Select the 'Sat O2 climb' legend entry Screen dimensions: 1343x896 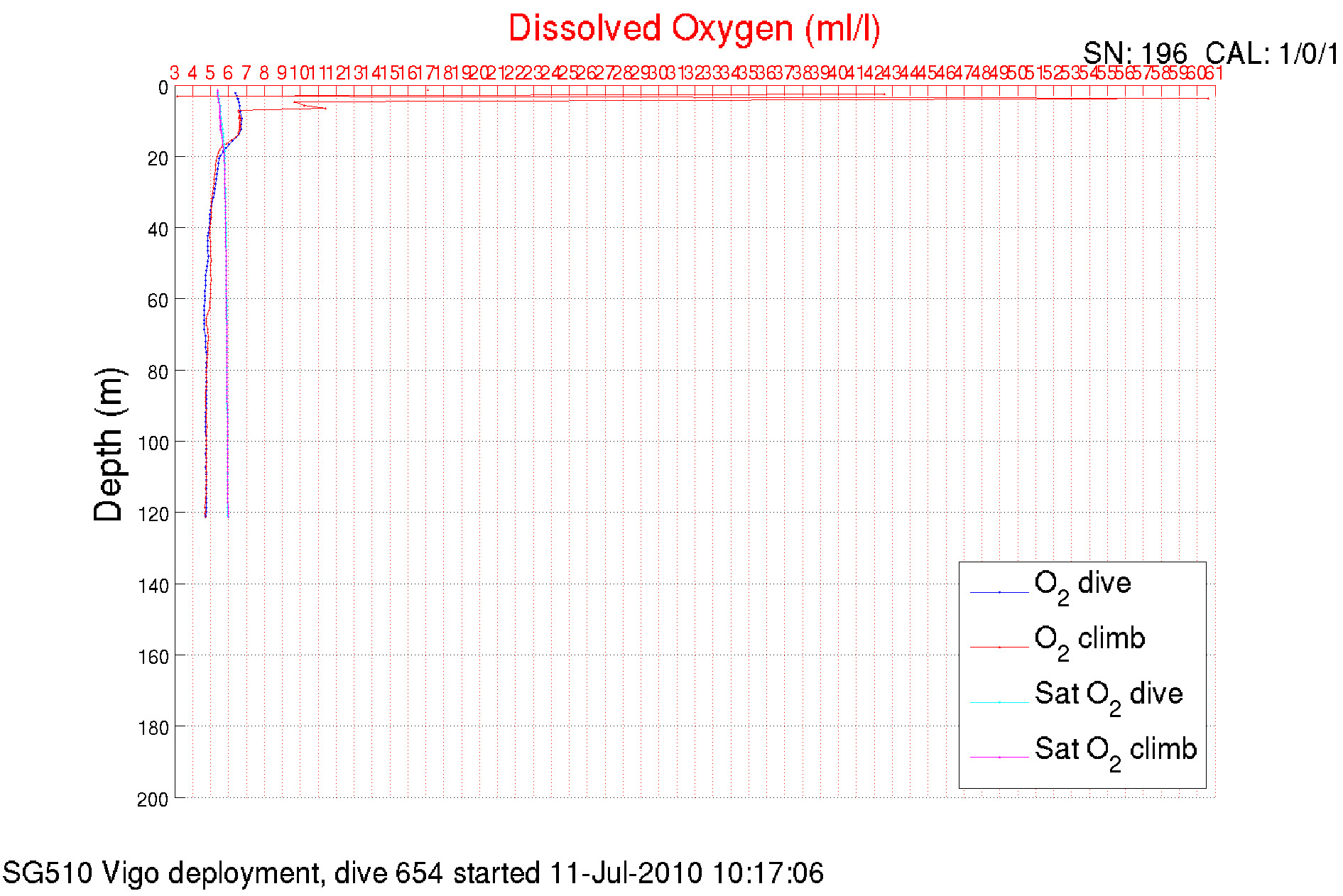pyautogui.click(x=1116, y=753)
